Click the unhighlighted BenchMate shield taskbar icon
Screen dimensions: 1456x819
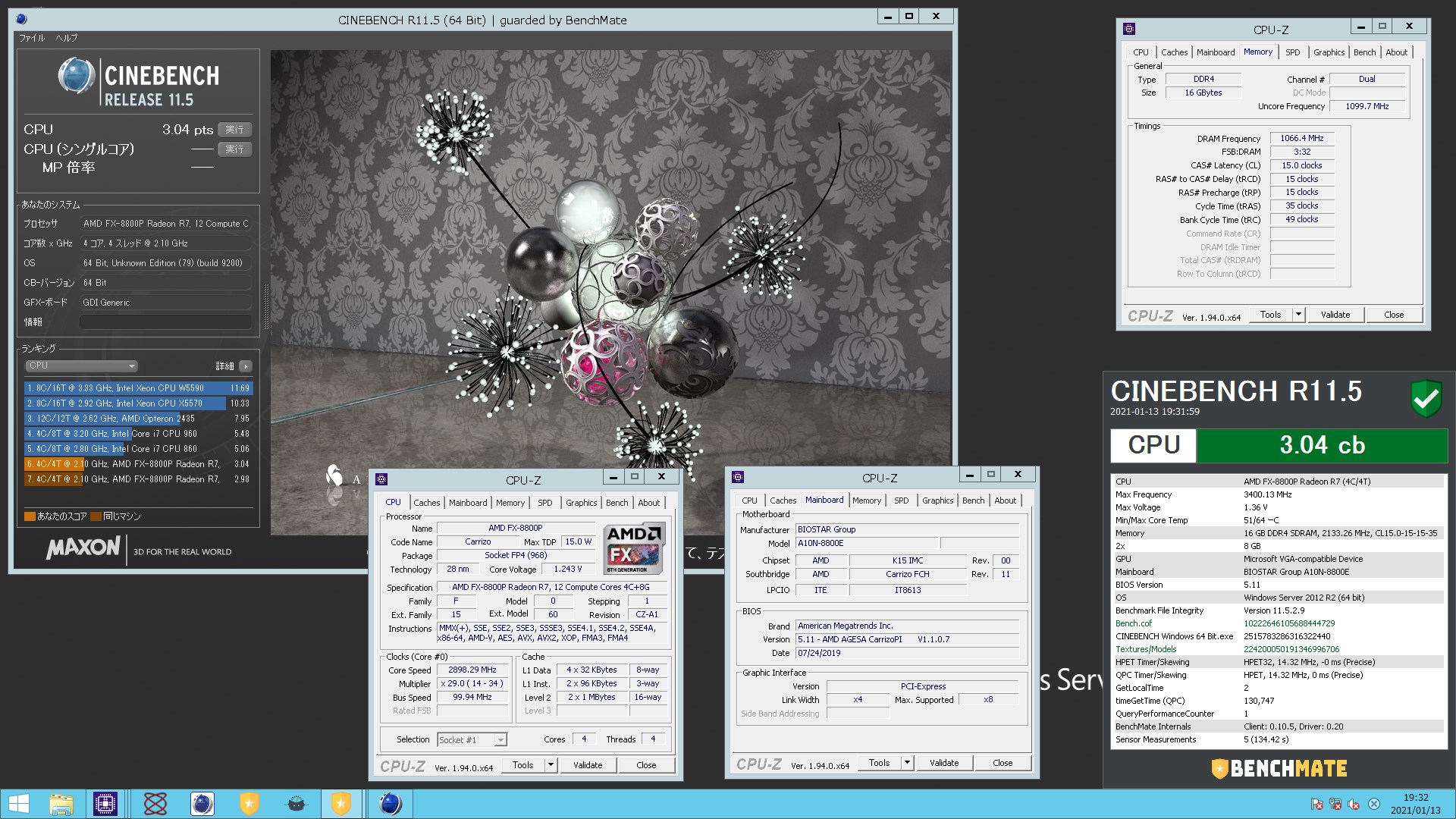coord(249,804)
